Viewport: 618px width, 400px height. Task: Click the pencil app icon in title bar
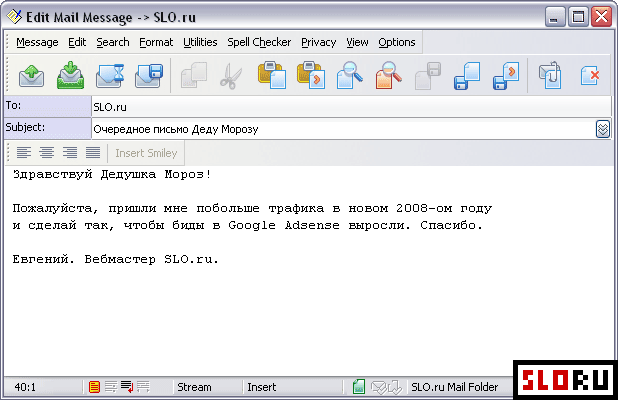click(x=14, y=16)
